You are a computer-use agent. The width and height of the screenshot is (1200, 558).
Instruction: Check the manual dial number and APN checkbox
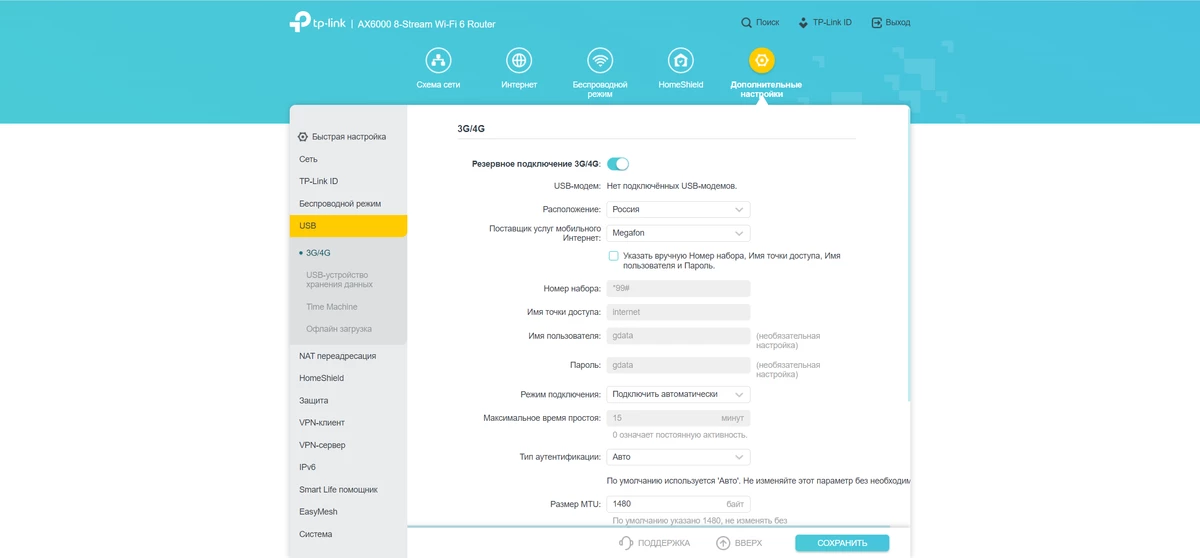614,256
